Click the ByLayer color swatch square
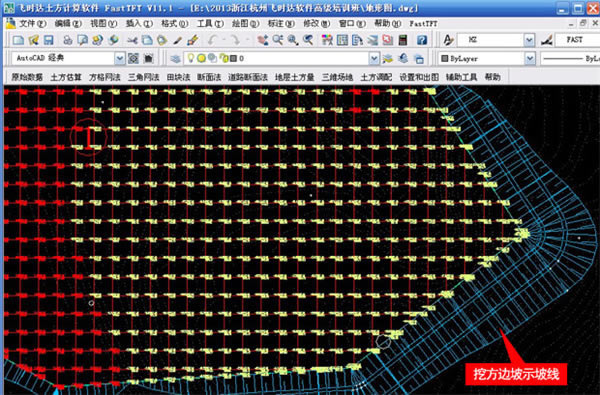The height and width of the screenshot is (395, 600). point(445,59)
